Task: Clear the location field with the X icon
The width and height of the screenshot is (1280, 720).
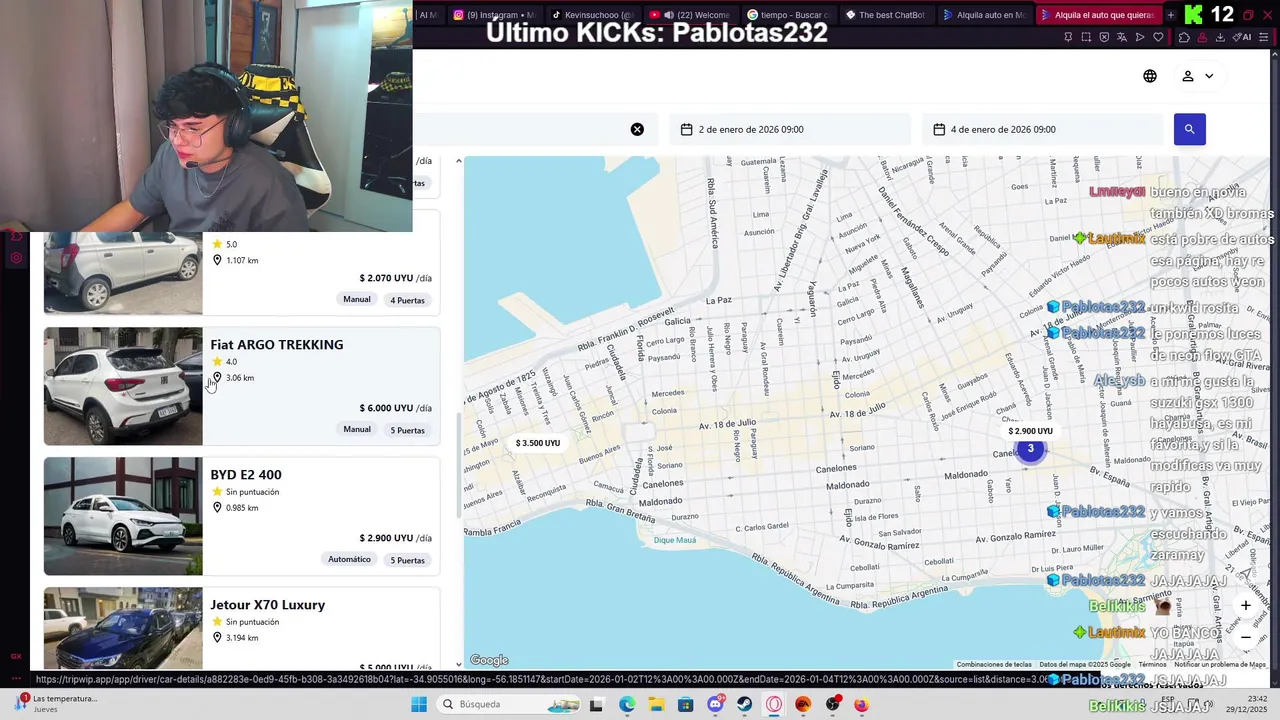Action: click(637, 129)
